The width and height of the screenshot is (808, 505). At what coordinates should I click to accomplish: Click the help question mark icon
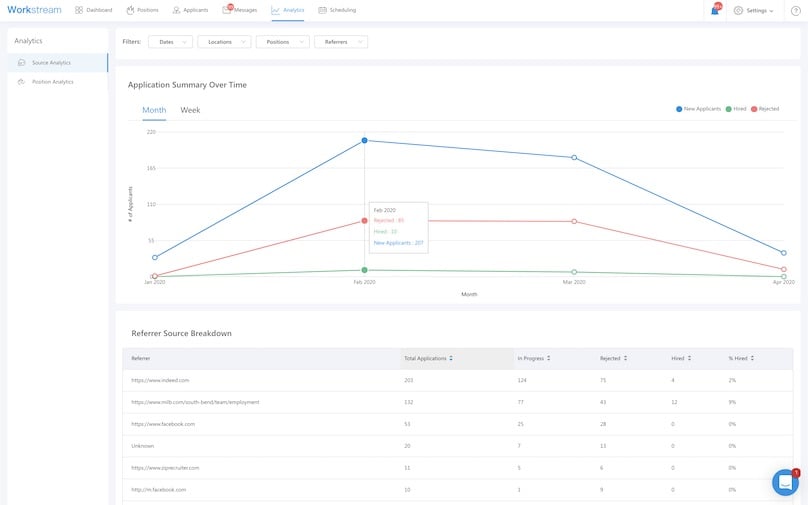(x=795, y=10)
